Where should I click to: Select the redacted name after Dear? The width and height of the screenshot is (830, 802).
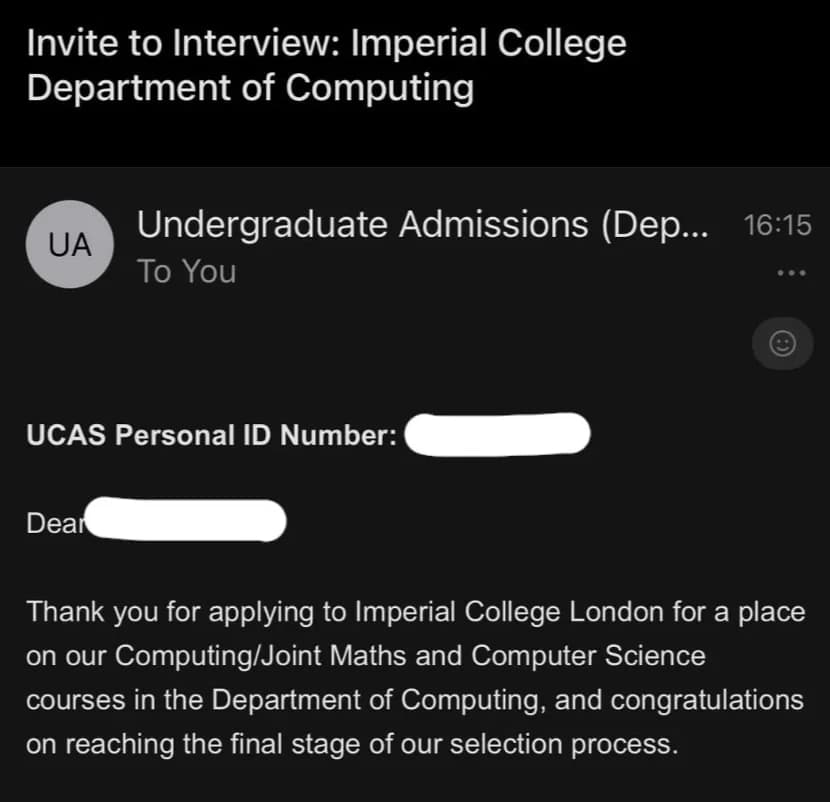coord(185,520)
